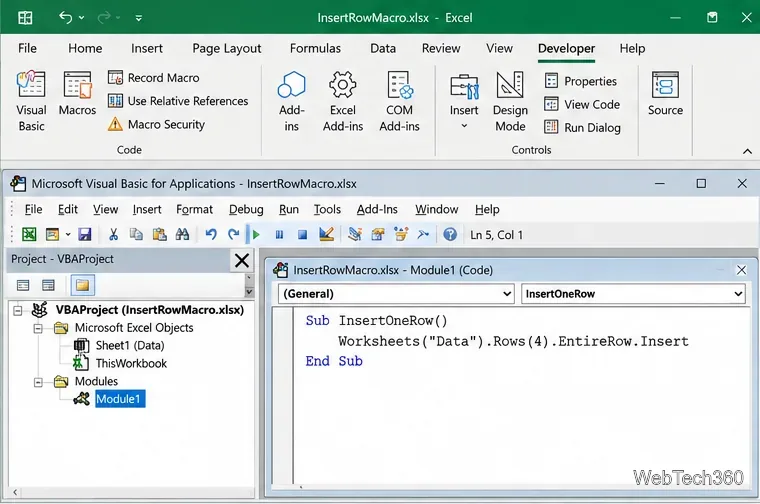Open the VBA editor Debug menu
760x504 pixels.
pos(246,209)
